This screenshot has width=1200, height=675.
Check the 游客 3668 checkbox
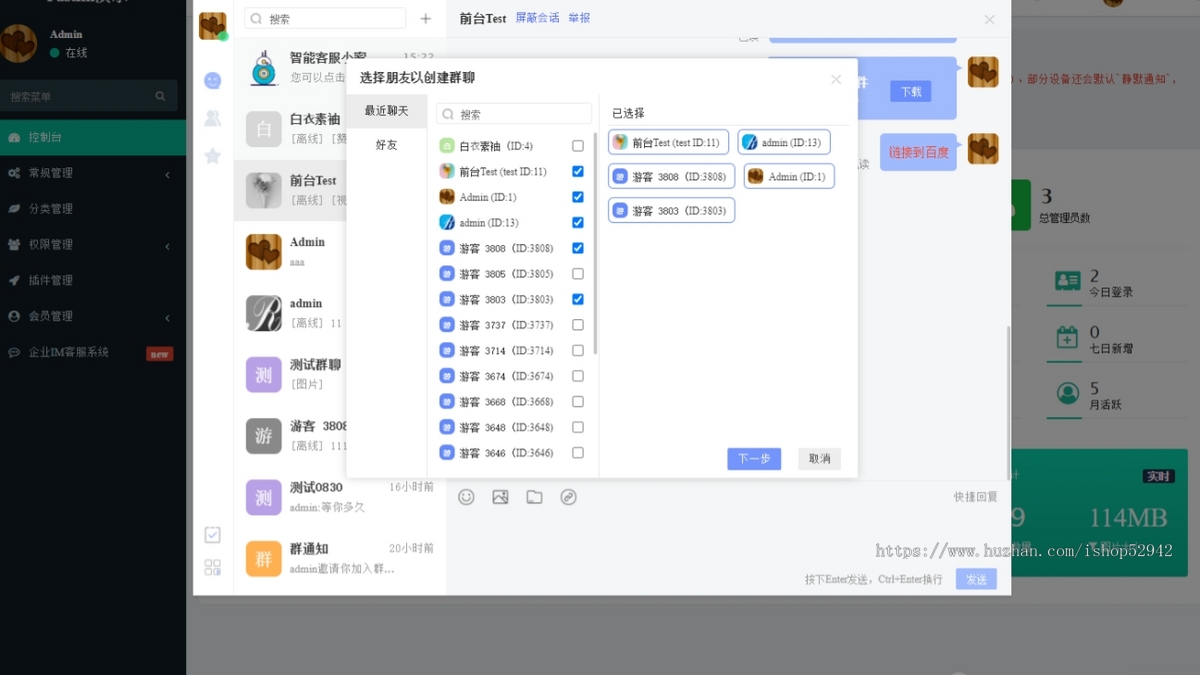578,402
